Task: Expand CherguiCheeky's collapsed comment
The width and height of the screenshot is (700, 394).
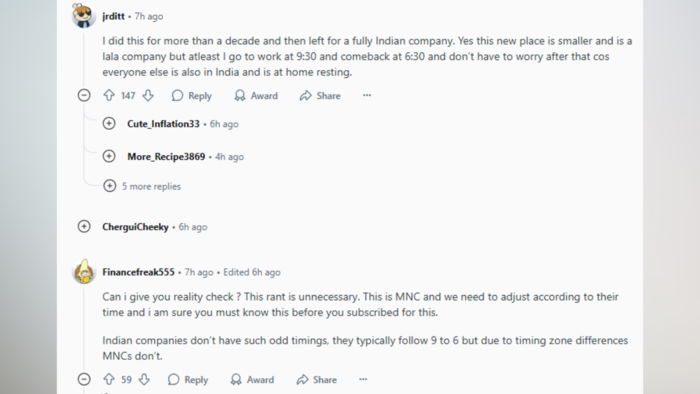Action: (84, 226)
